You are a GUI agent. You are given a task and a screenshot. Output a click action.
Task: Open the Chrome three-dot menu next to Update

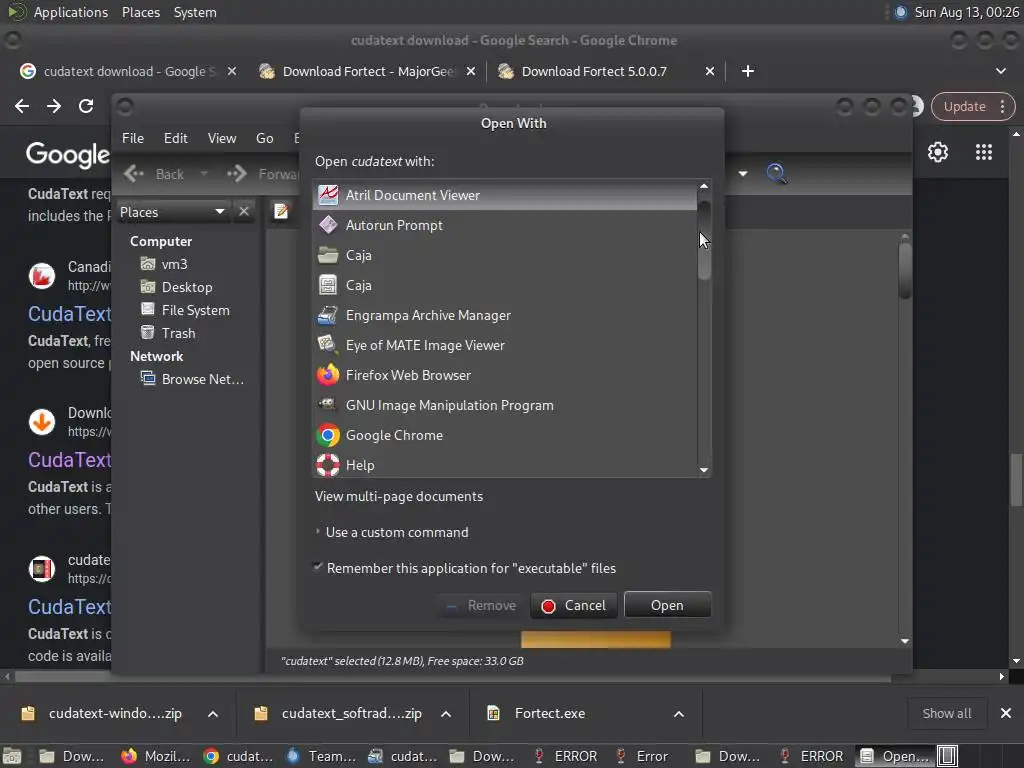click(x=1002, y=106)
